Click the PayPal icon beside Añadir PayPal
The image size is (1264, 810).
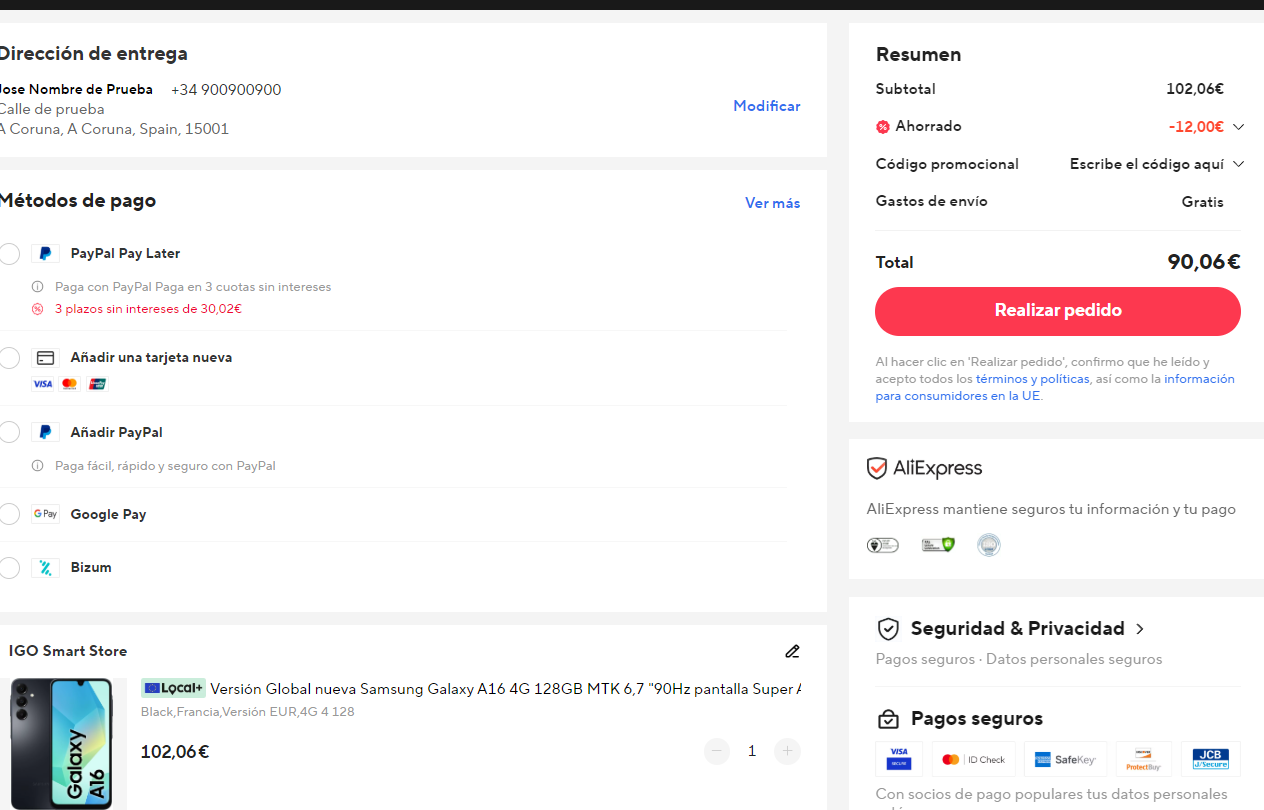point(45,433)
